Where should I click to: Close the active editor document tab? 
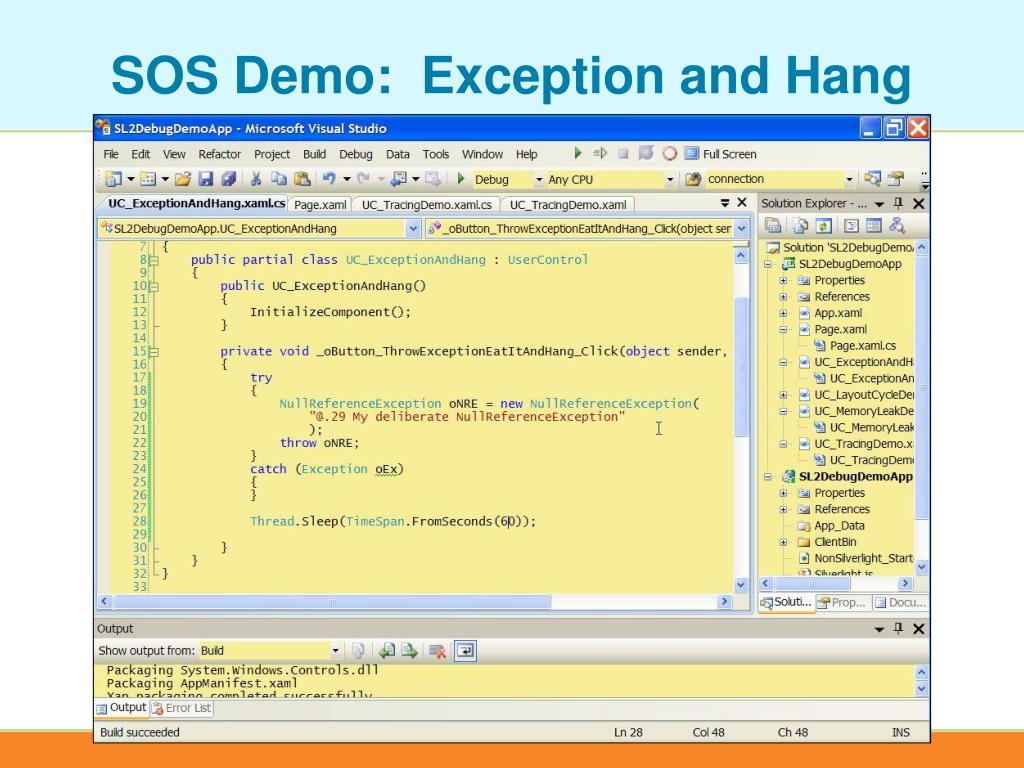(x=742, y=203)
